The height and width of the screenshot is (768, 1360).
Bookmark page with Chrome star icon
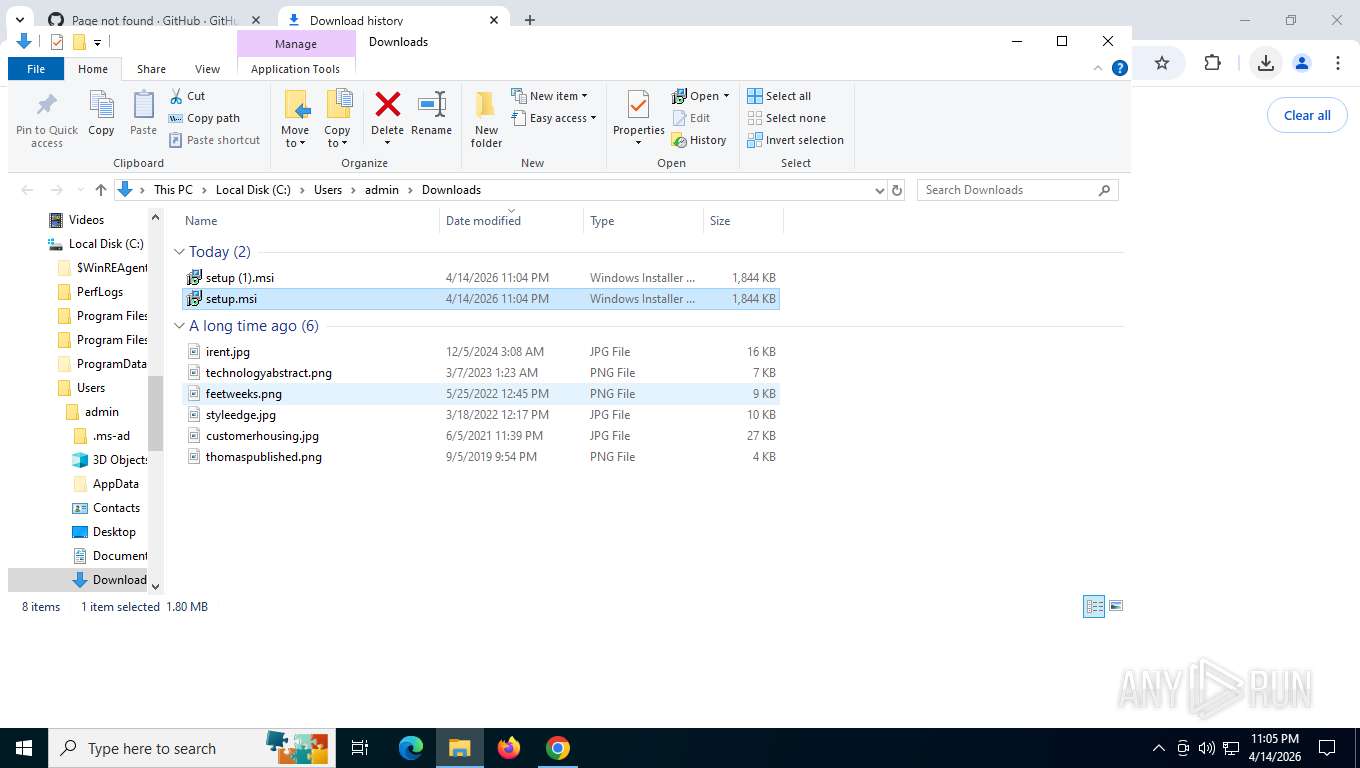coord(1162,63)
